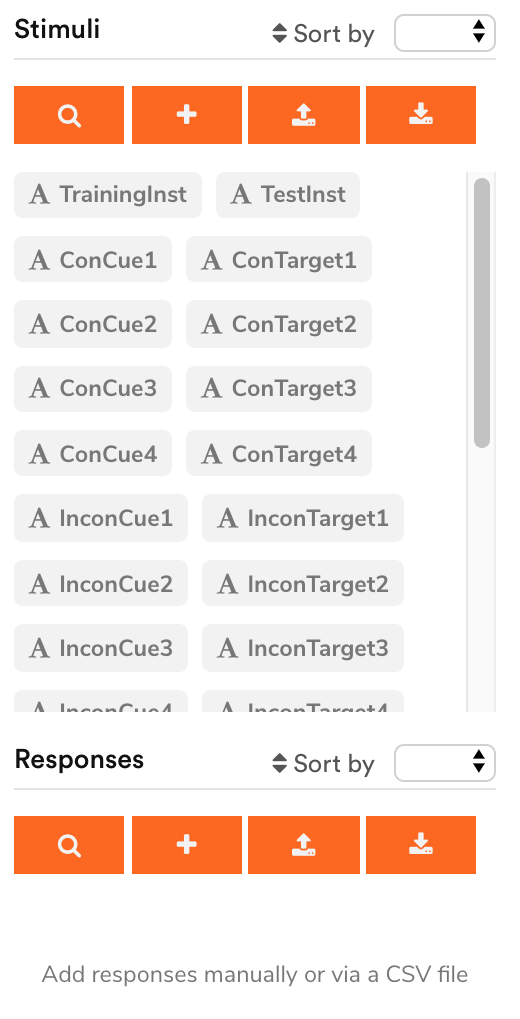The height and width of the screenshot is (1019, 520).
Task: Upload responses CSV via upload icon
Action: click(304, 845)
